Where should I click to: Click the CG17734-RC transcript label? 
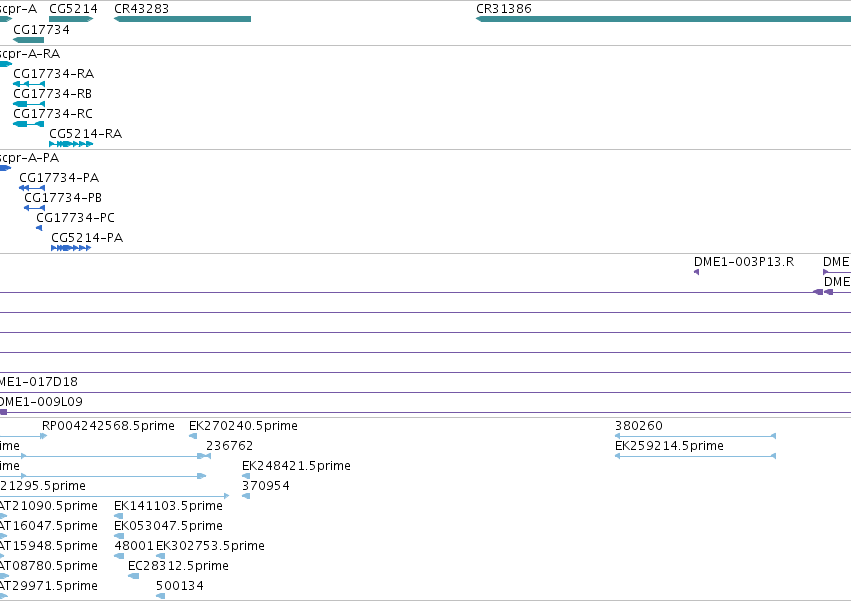point(53,114)
